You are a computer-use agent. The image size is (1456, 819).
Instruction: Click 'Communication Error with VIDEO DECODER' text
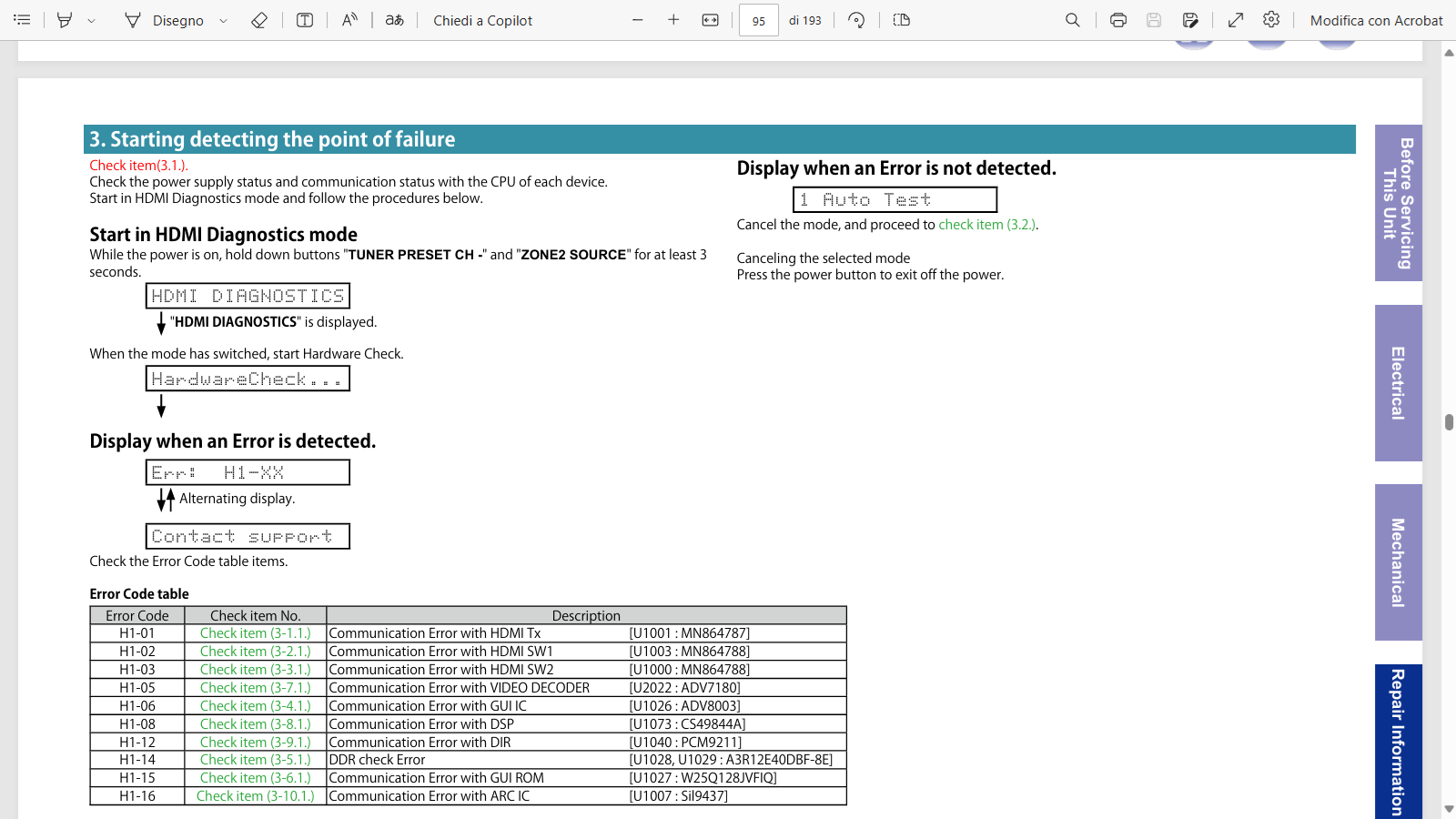point(460,688)
